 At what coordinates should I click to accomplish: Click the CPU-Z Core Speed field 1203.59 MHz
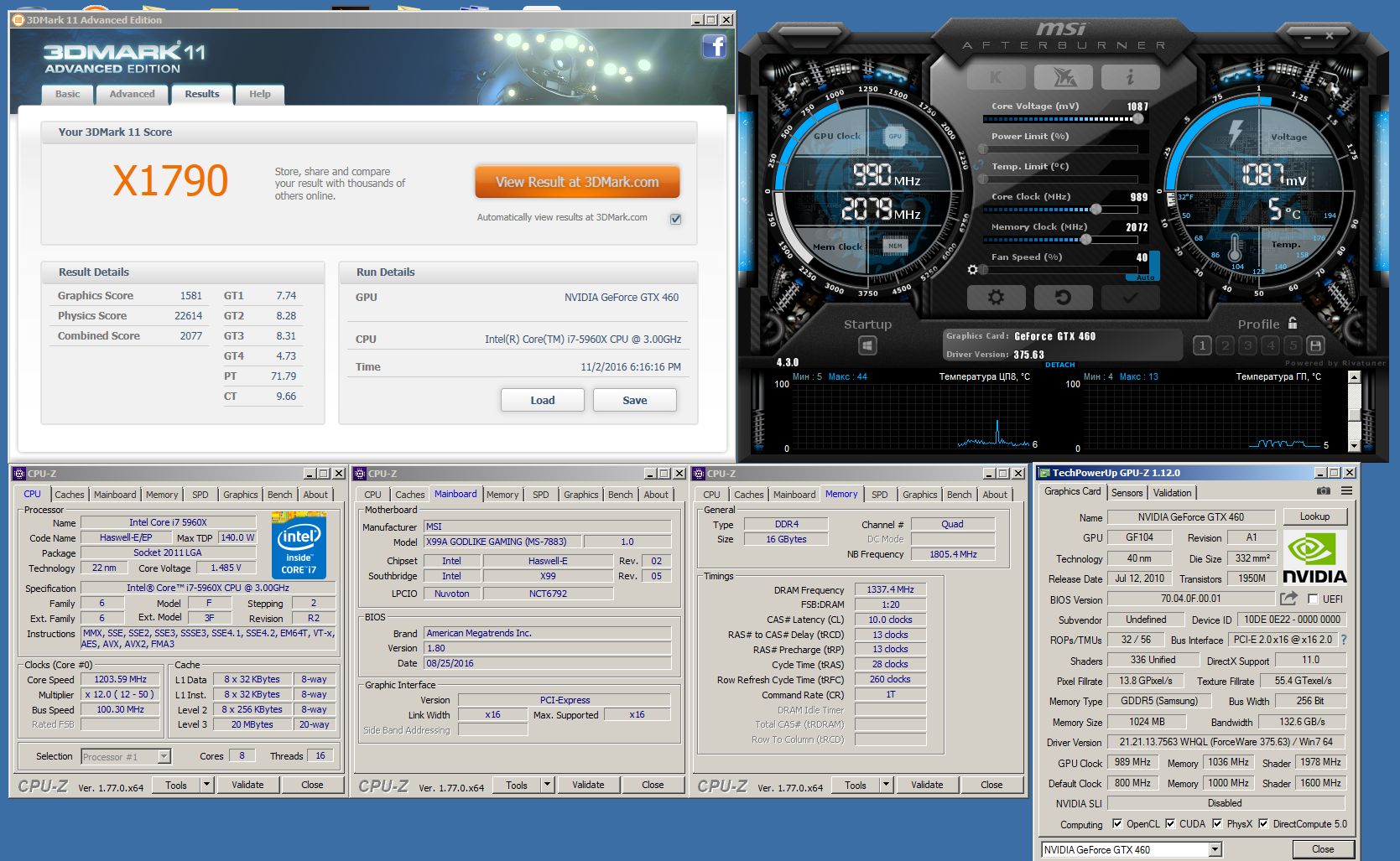(x=121, y=680)
